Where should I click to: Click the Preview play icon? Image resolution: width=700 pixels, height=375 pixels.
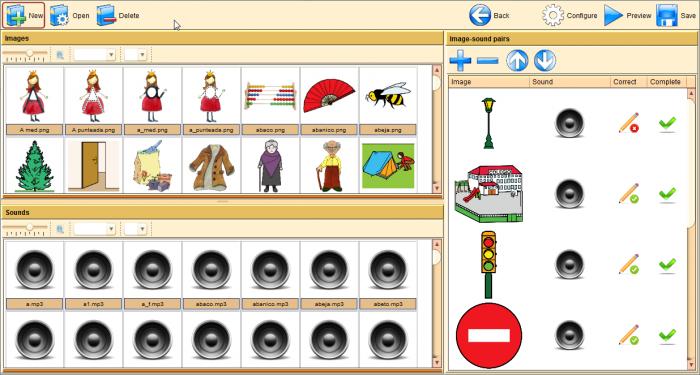pos(614,16)
